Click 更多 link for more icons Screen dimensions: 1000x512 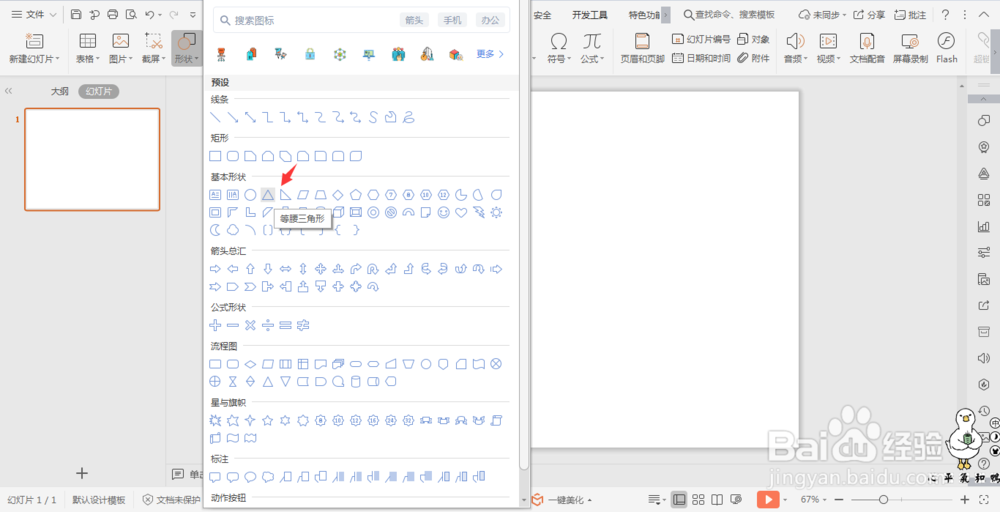(490, 54)
